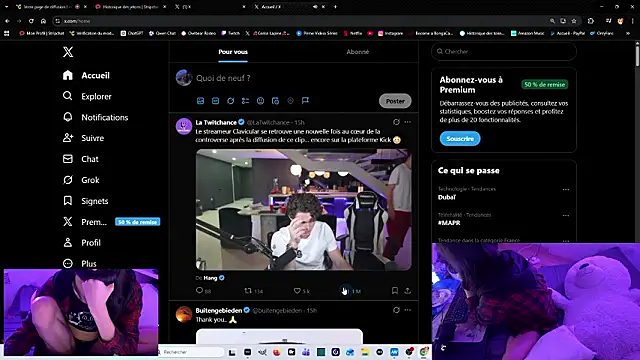Mute the Accueil / X tab audio

click(x=315, y=7)
